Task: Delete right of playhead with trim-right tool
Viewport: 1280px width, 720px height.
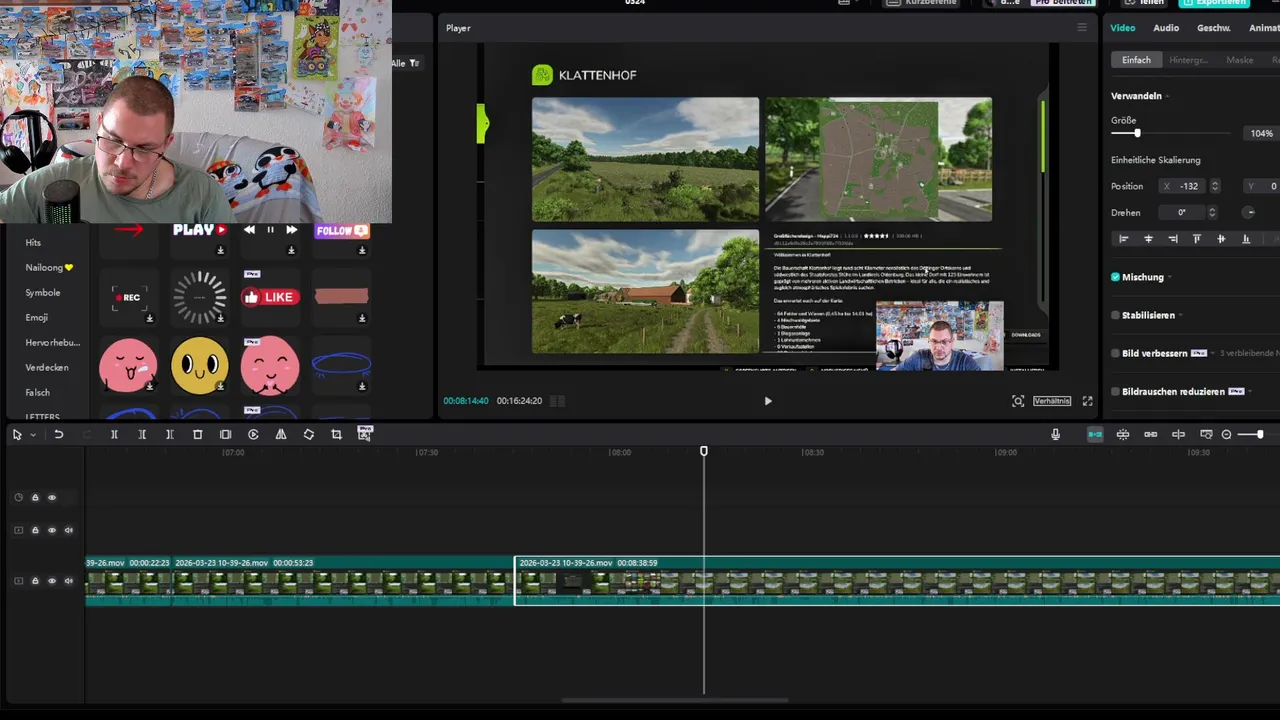Action: [x=170, y=434]
